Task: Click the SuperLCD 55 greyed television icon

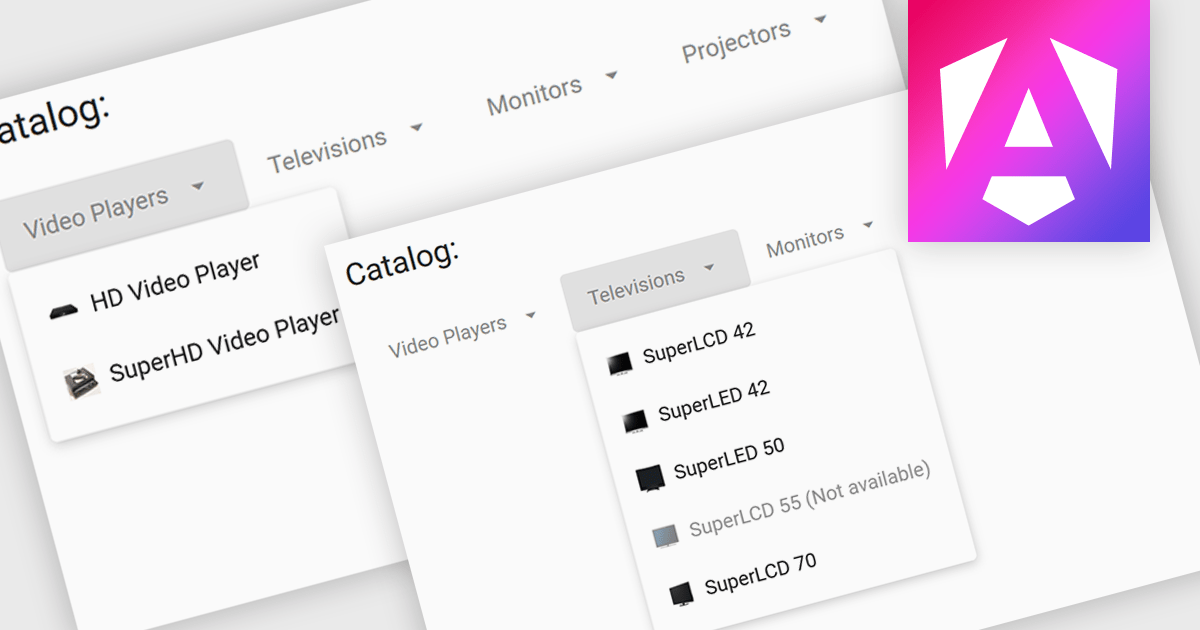Action: [x=665, y=536]
